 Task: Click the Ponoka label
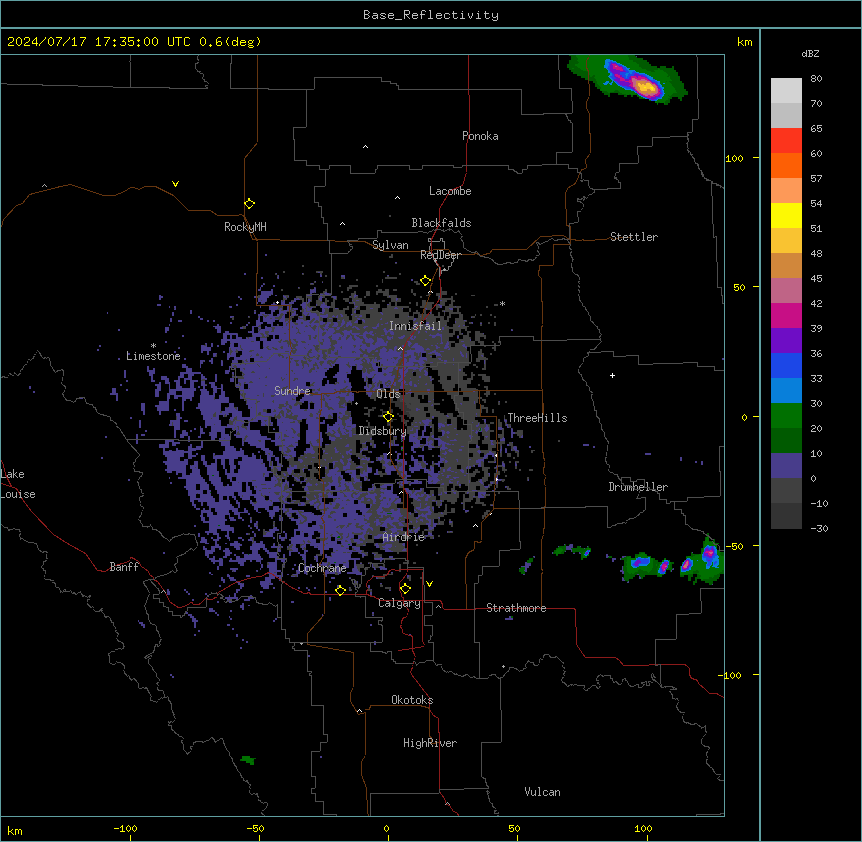tap(480, 136)
